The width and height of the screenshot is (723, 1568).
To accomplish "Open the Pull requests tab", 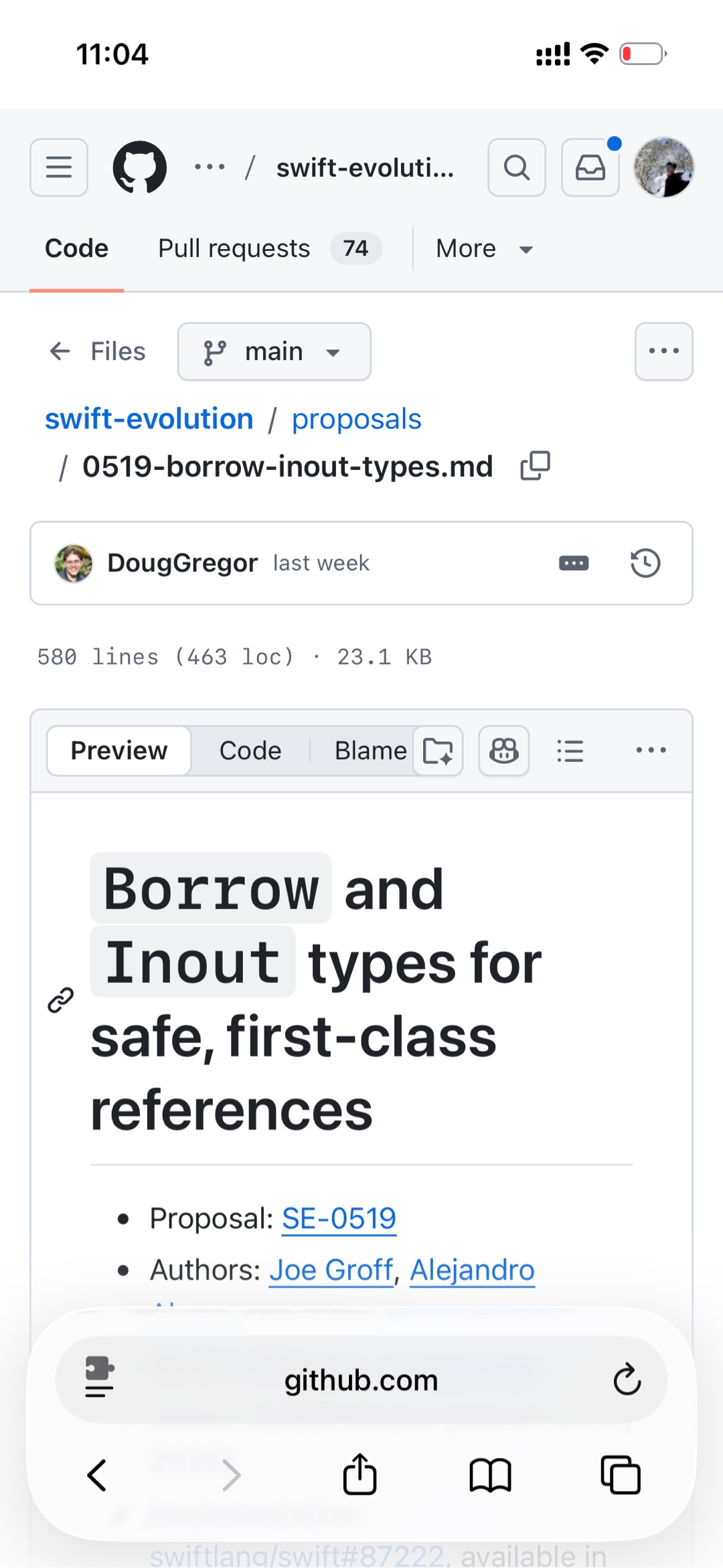I will [270, 248].
